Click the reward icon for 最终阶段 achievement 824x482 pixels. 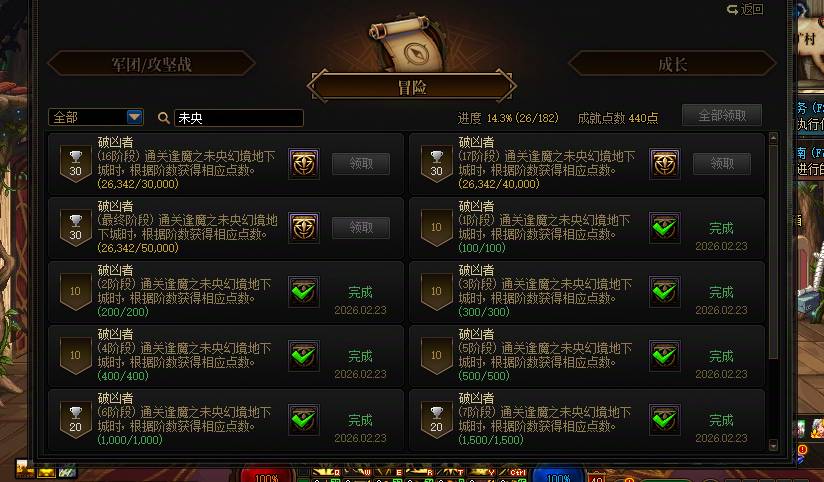[304, 228]
